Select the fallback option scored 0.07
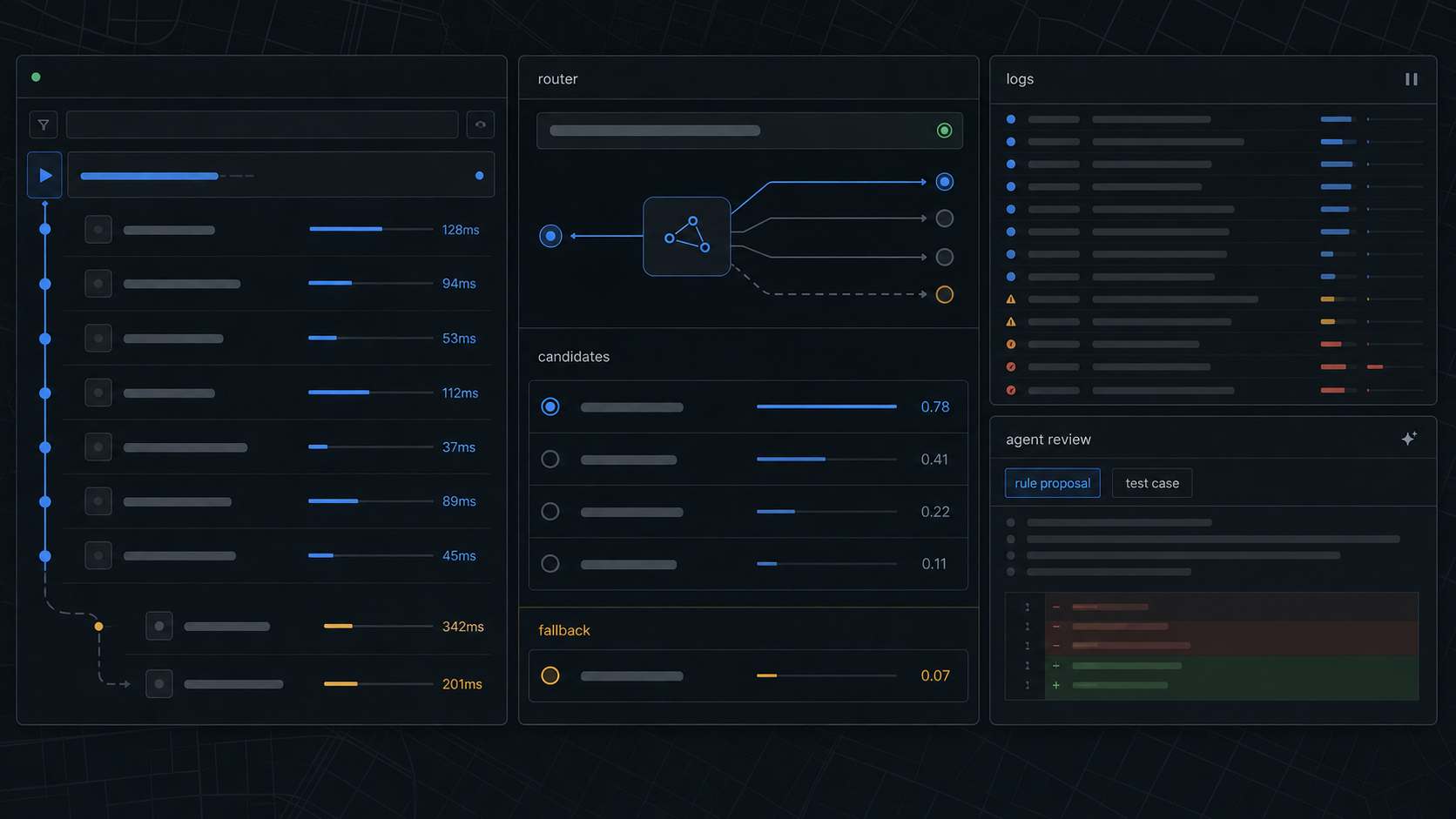Viewport: 1456px width, 819px height. [x=550, y=675]
